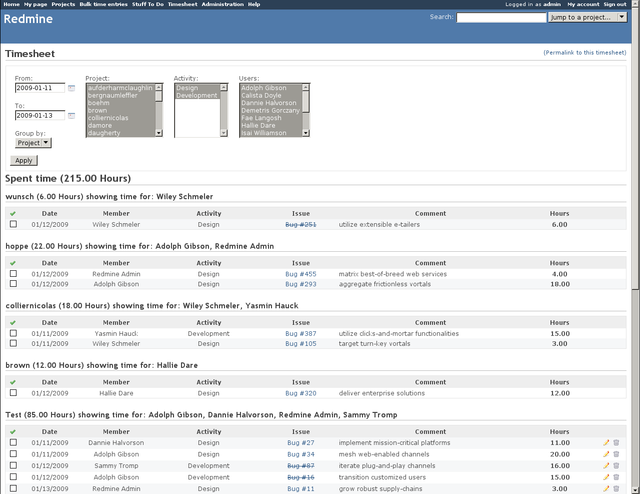640x494 pixels.
Task: Check the Redmine Admin Bug #455 entry
Action: [13, 274]
